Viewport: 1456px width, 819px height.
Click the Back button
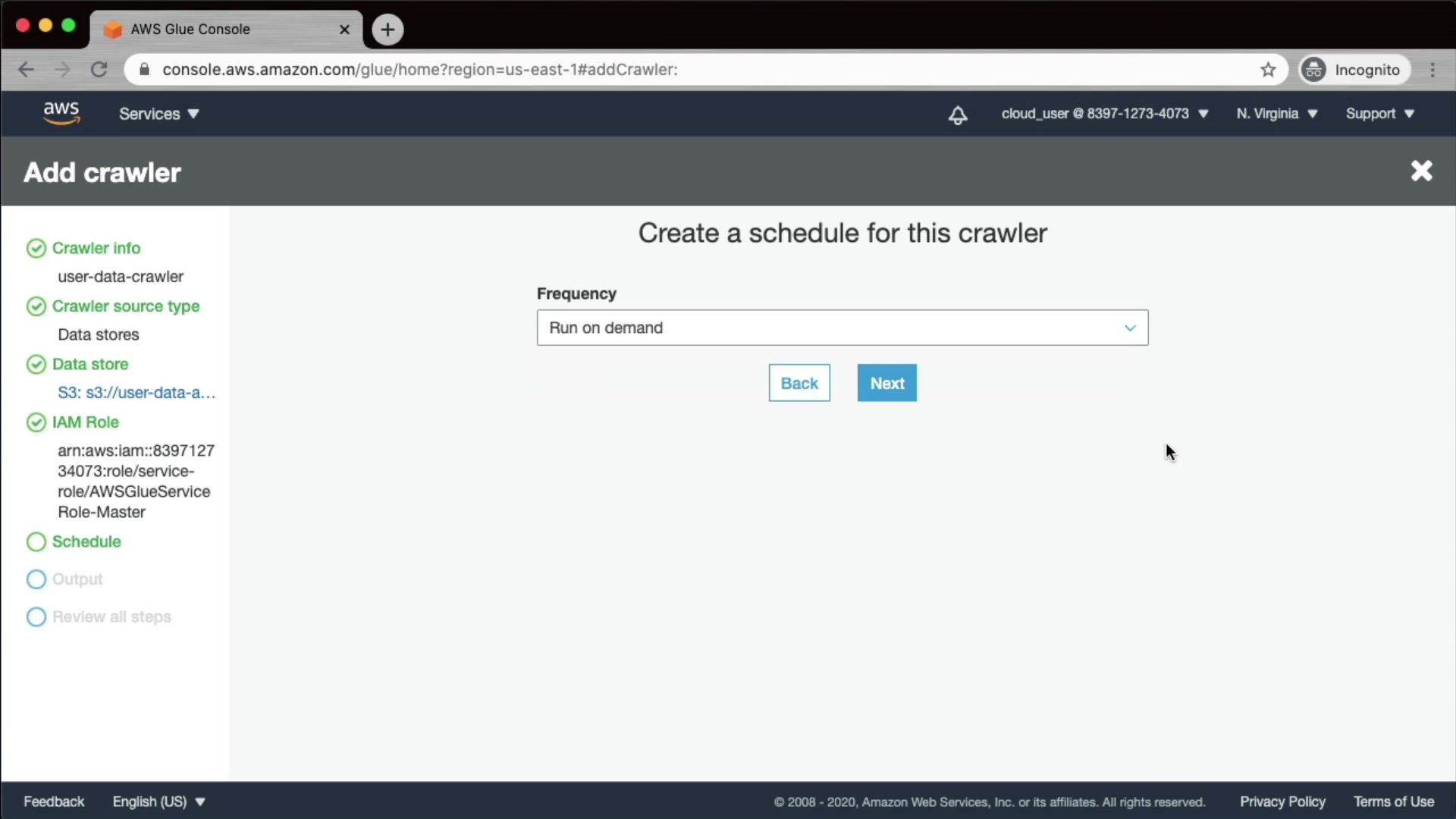(x=799, y=383)
